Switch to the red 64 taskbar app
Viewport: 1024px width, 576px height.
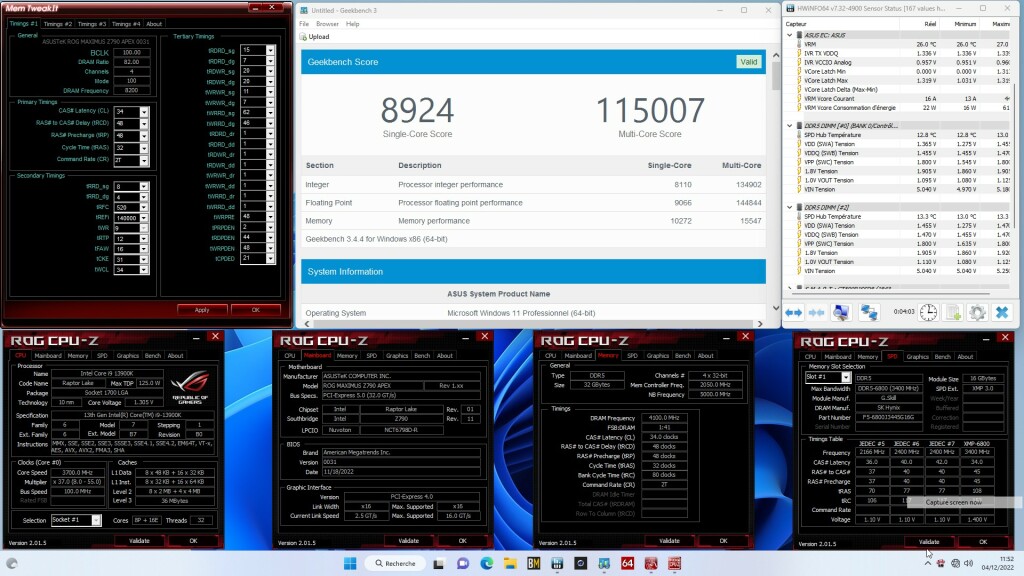point(628,563)
